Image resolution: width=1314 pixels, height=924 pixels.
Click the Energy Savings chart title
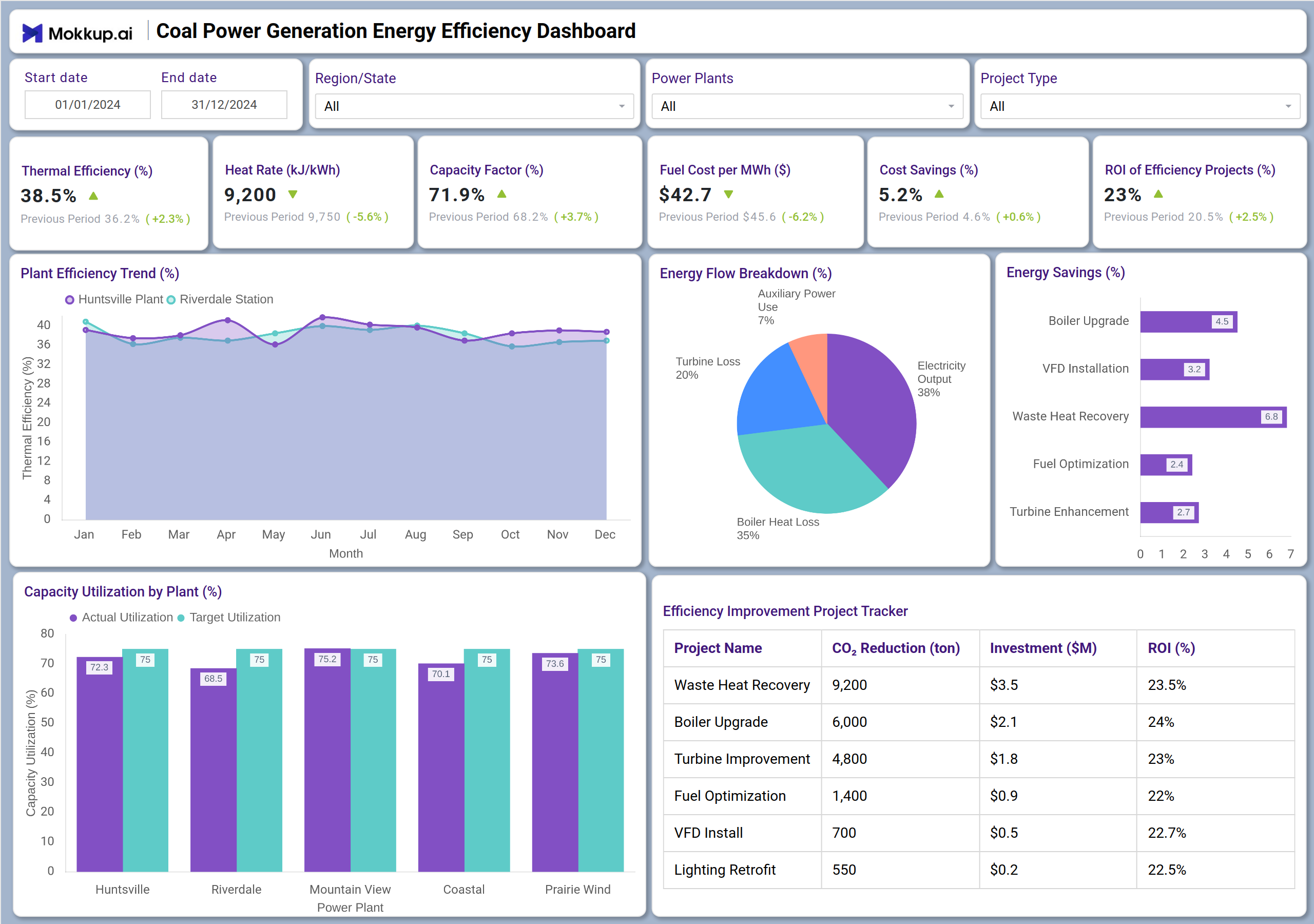pos(1066,273)
